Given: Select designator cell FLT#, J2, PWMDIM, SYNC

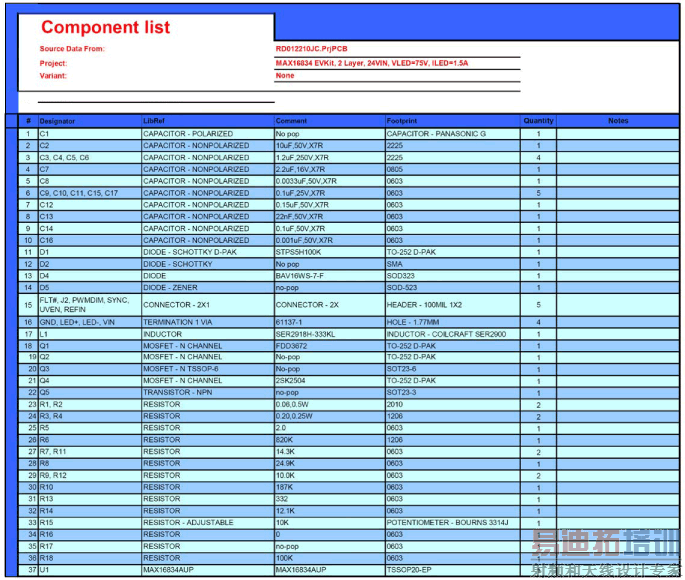Looking at the screenshot, I should pos(90,305).
